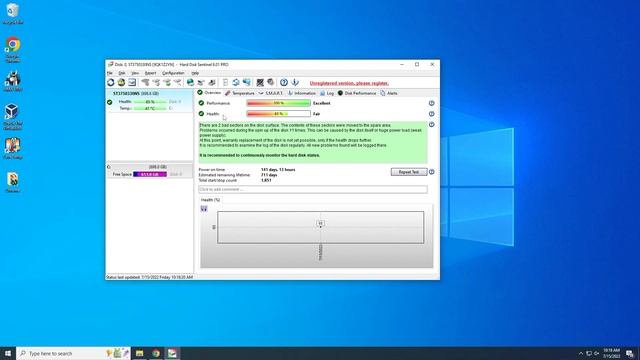
Task: Open the Google Chrome desktop shortcut
Action: (x=13, y=49)
